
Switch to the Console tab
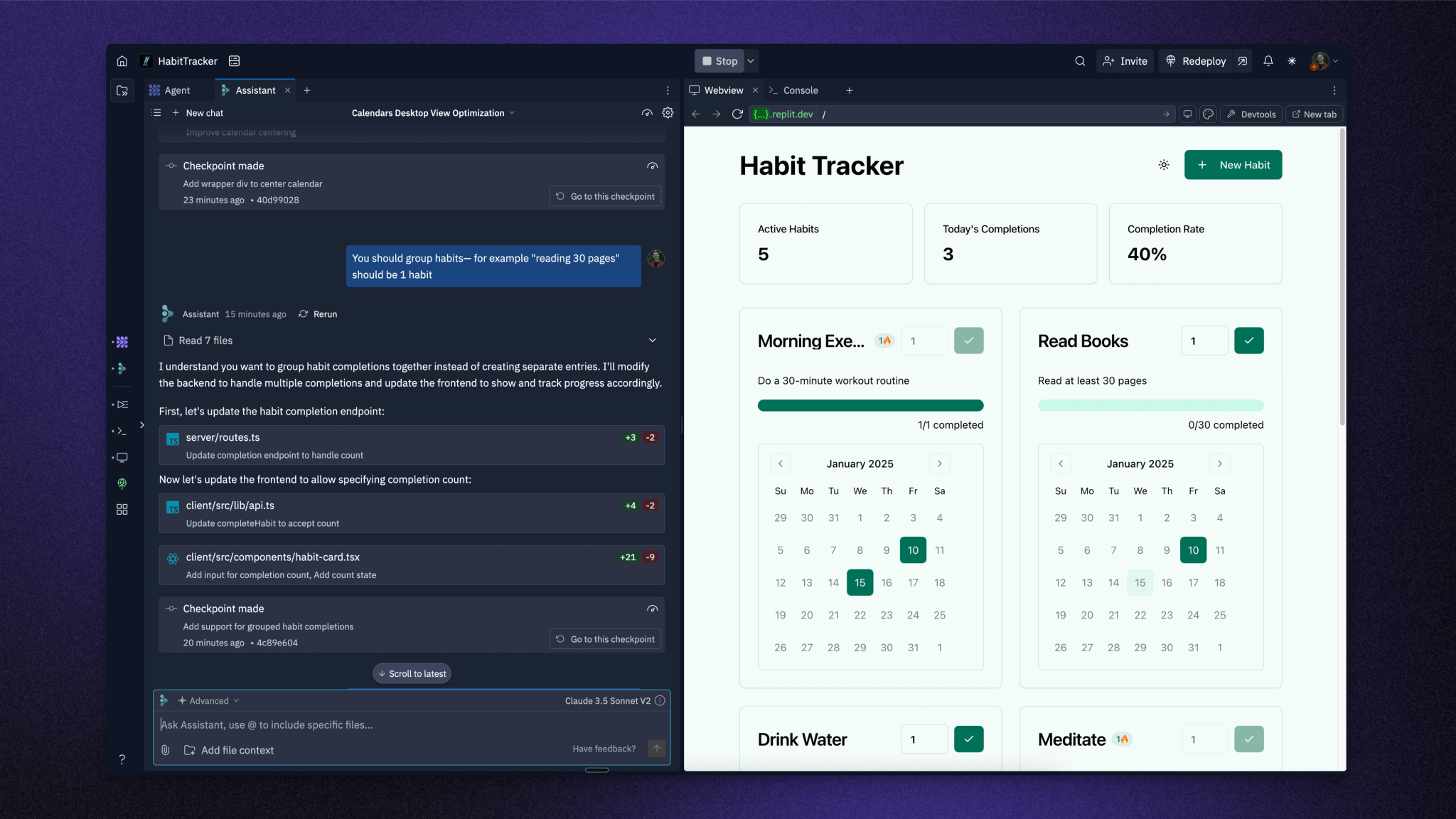800,90
